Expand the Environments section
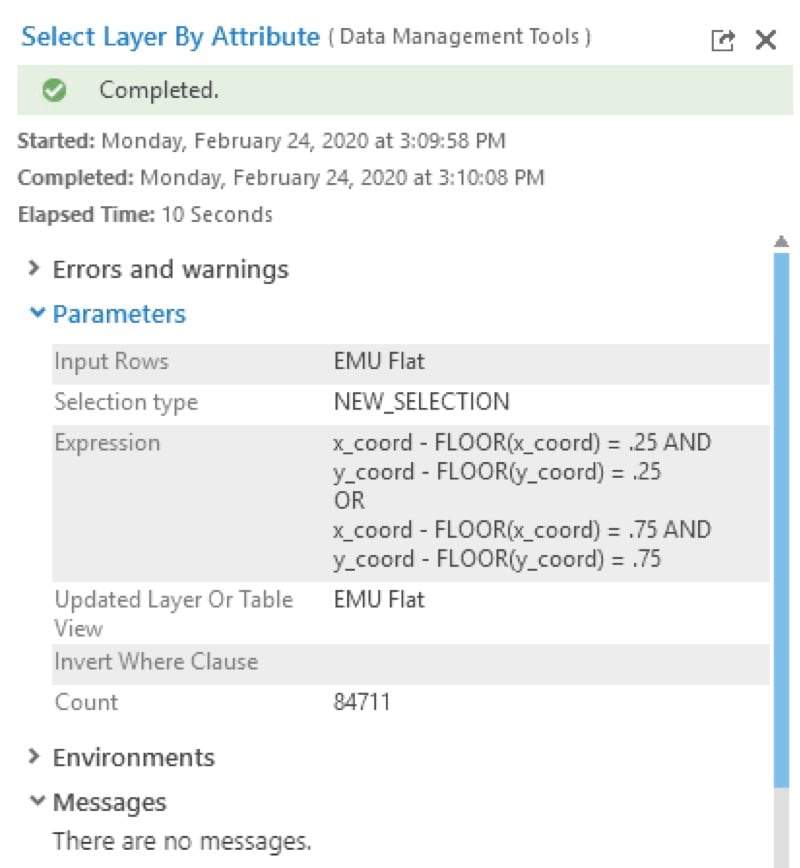The height and width of the screenshot is (868, 800). pyautogui.click(x=35, y=757)
